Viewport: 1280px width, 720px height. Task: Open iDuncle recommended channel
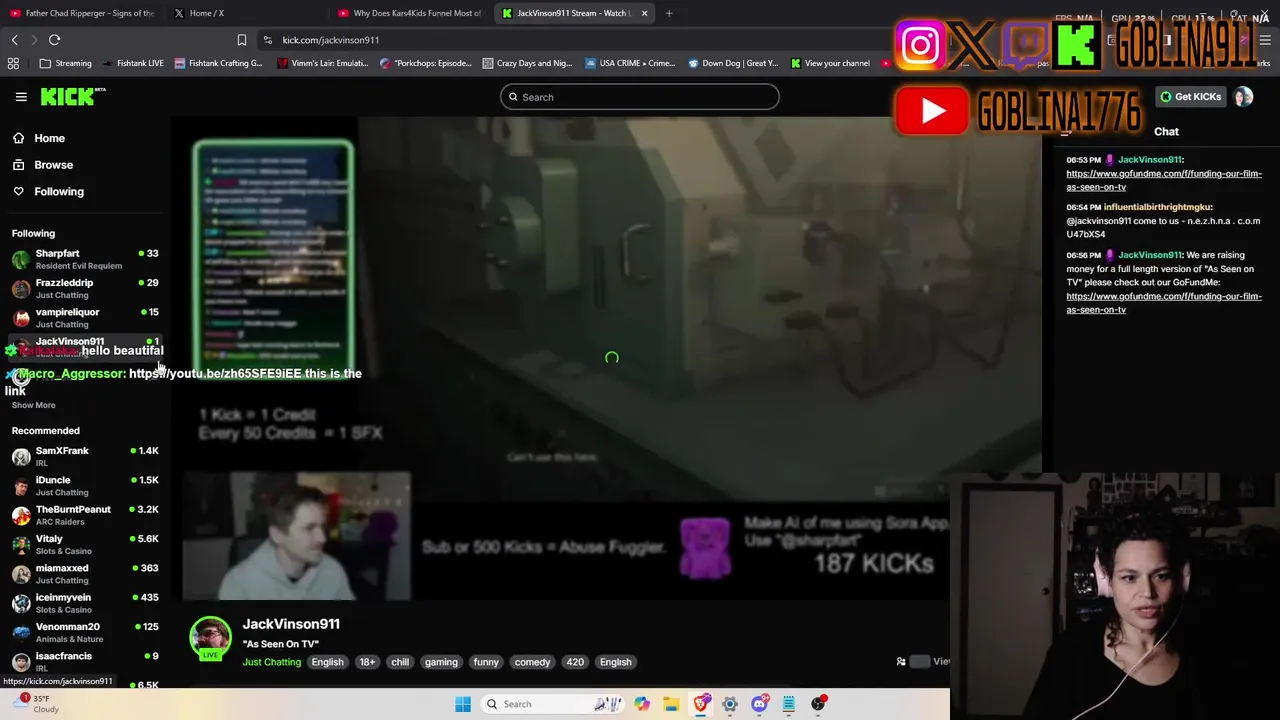[85, 485]
